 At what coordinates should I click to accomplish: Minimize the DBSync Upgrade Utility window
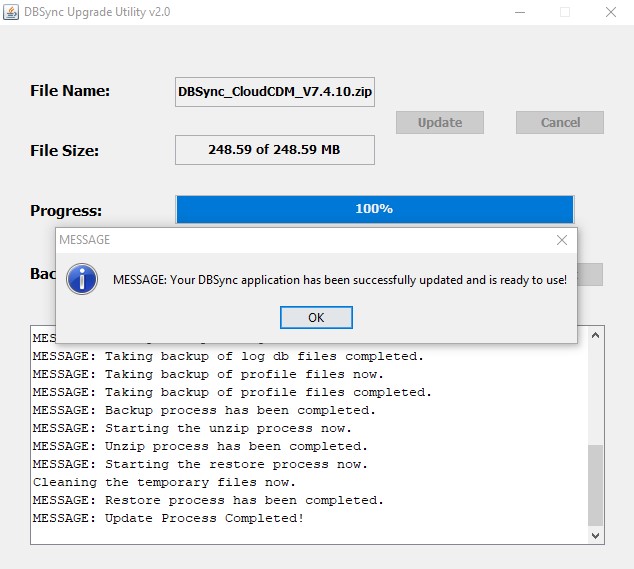point(519,12)
